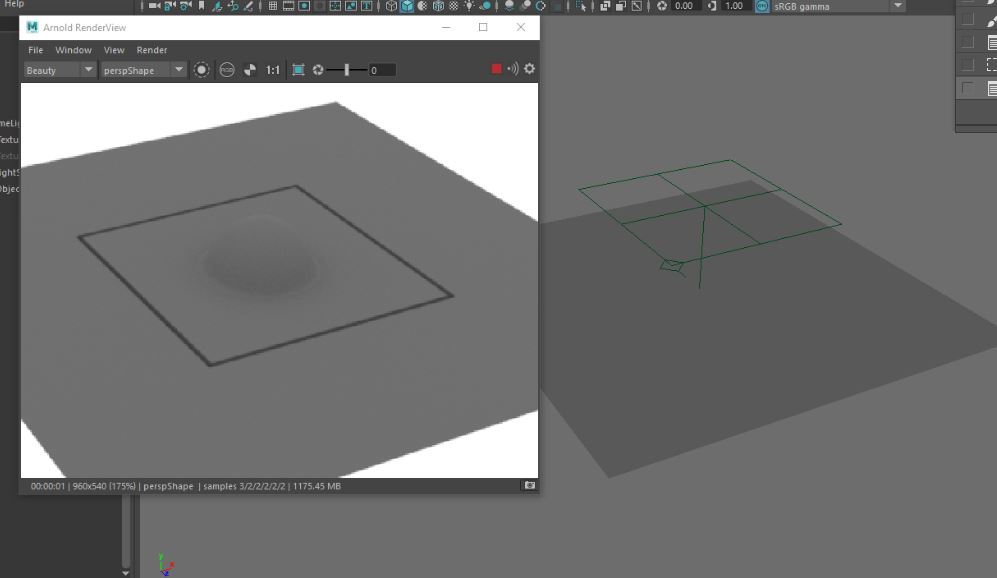
Task: Enable region render in Arnold RenderView
Action: click(298, 70)
